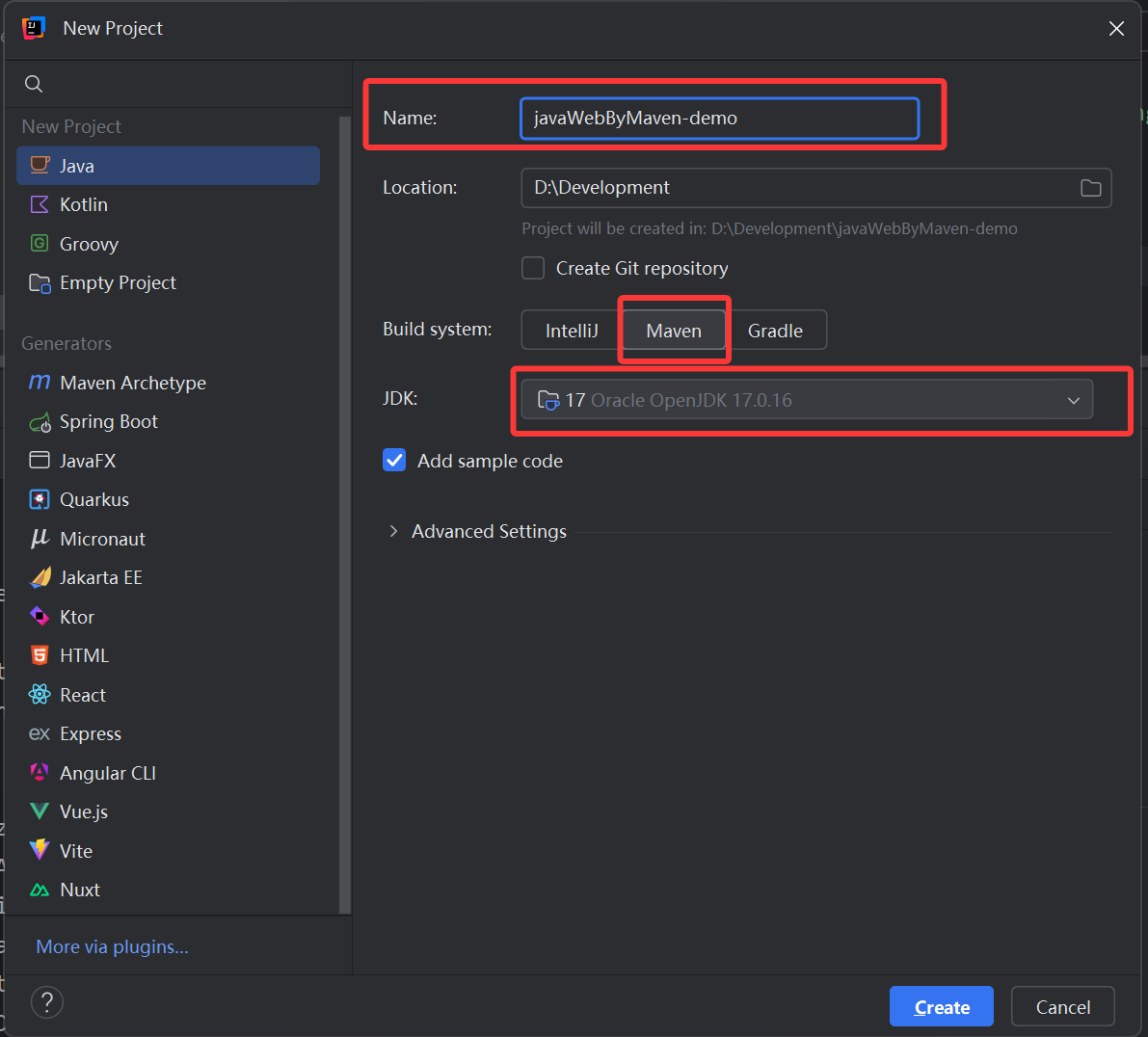Screen dimensions: 1148x1037
Task: Pick the Express generator
Action: [x=168, y=733]
